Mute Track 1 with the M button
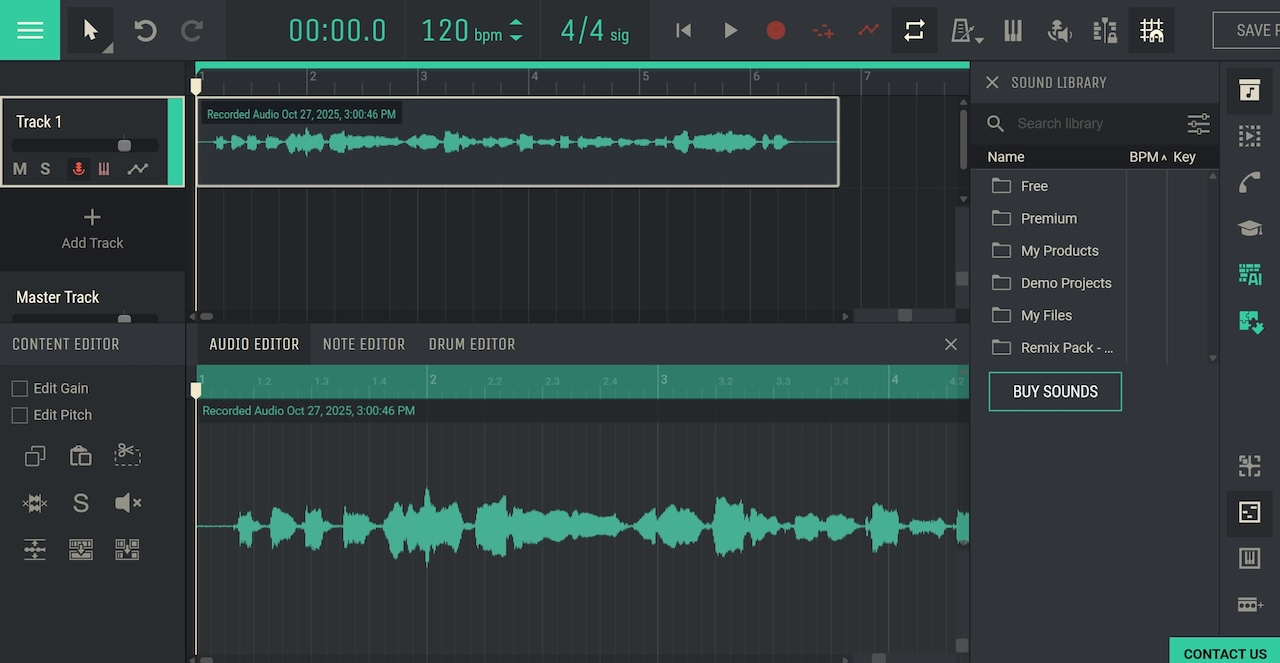This screenshot has width=1280, height=663. (x=20, y=169)
